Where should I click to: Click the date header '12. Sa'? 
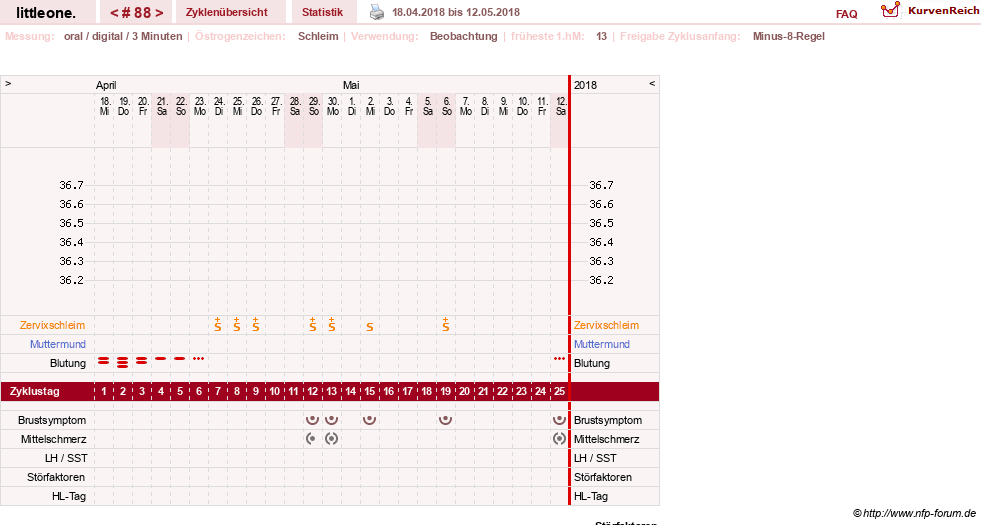coord(561,106)
